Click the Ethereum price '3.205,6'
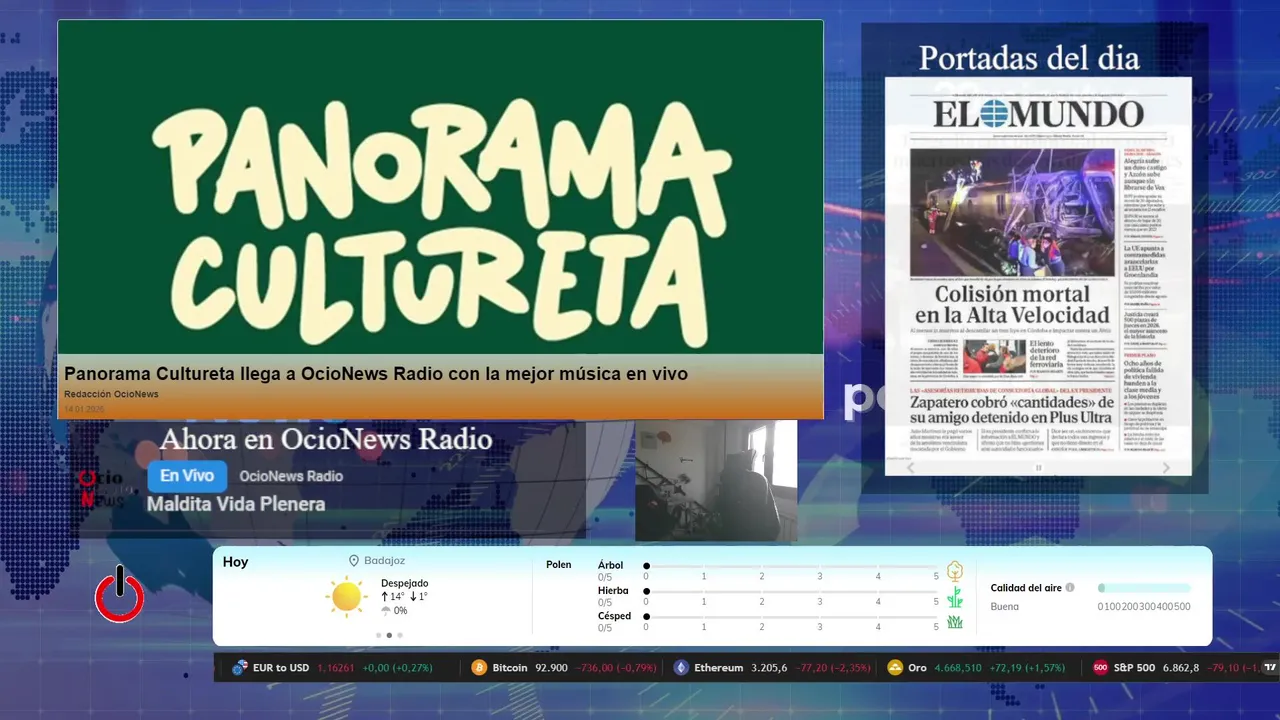 tap(769, 668)
